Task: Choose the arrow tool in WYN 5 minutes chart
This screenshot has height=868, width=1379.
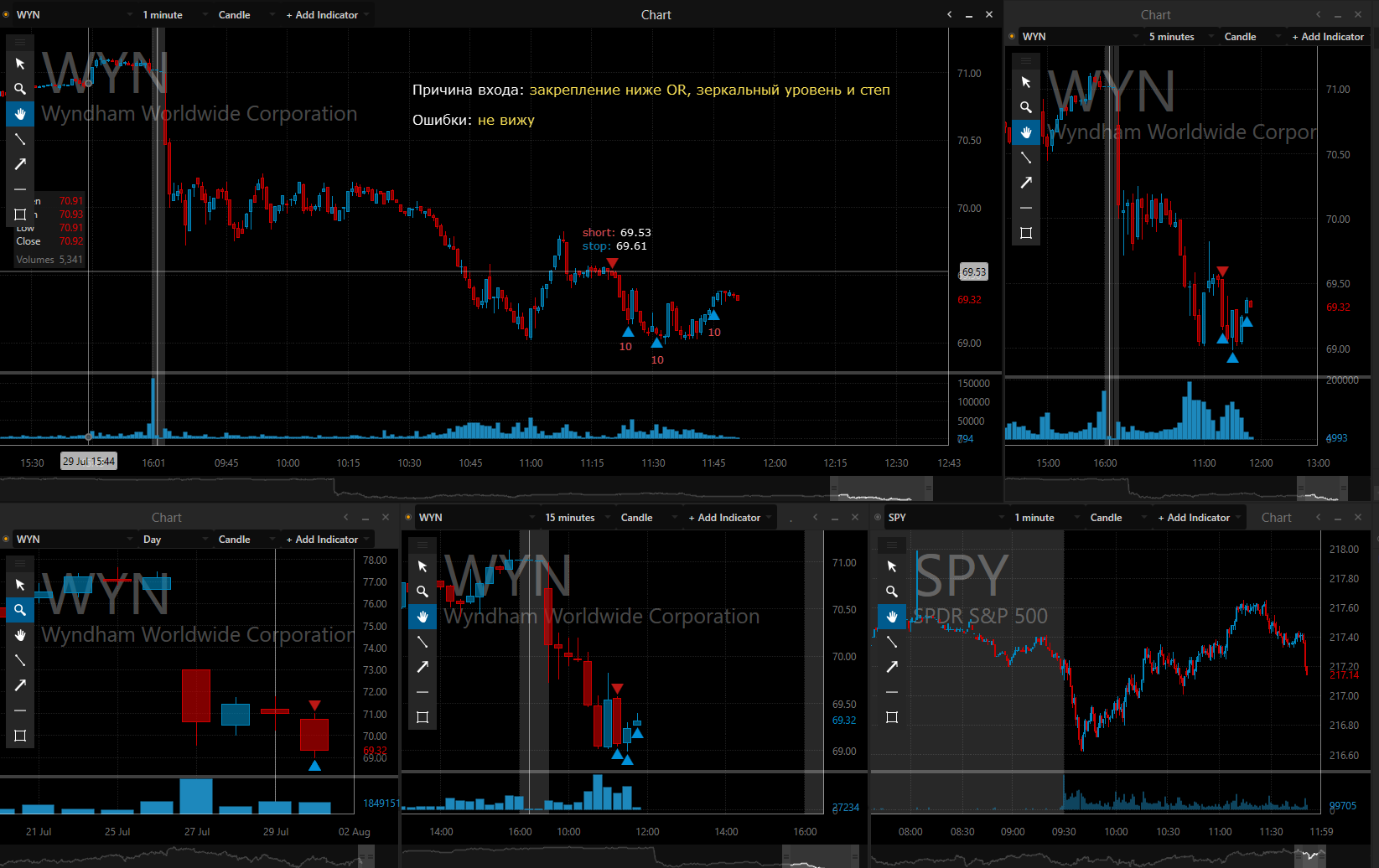Action: [x=1026, y=183]
